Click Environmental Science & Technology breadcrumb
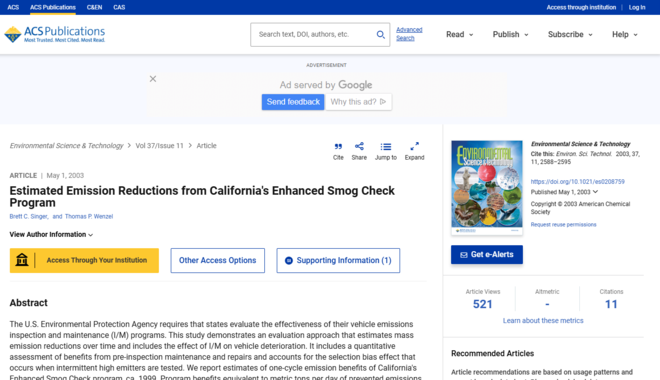This screenshot has height=380, width=660. point(67,146)
